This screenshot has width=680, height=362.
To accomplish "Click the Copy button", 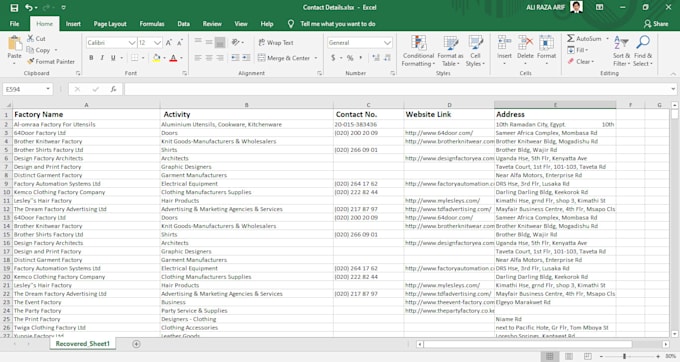I will coord(38,50).
